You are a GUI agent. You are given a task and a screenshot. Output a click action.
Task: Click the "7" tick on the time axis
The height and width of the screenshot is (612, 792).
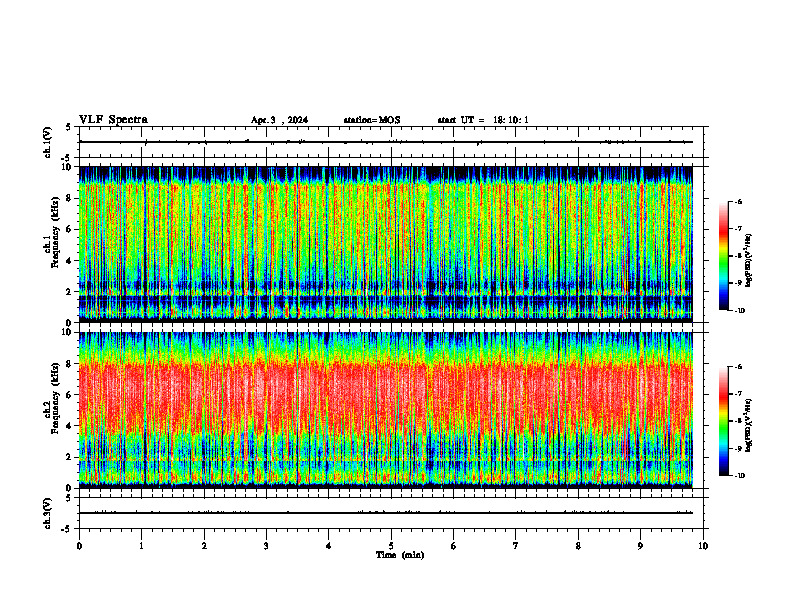[x=516, y=546]
